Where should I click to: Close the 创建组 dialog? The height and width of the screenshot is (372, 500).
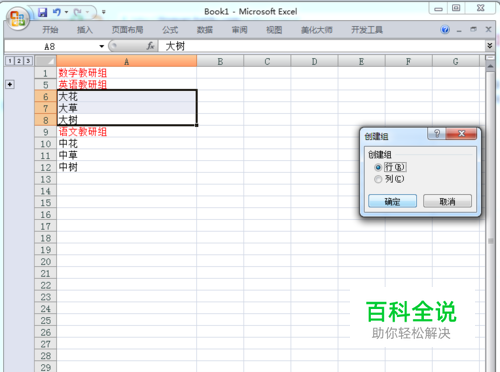click(461, 134)
